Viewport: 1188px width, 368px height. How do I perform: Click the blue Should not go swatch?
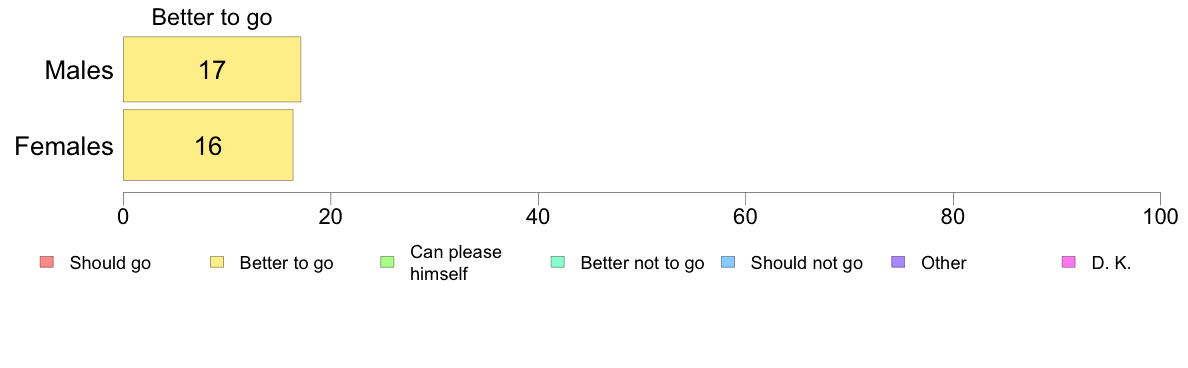(x=728, y=263)
